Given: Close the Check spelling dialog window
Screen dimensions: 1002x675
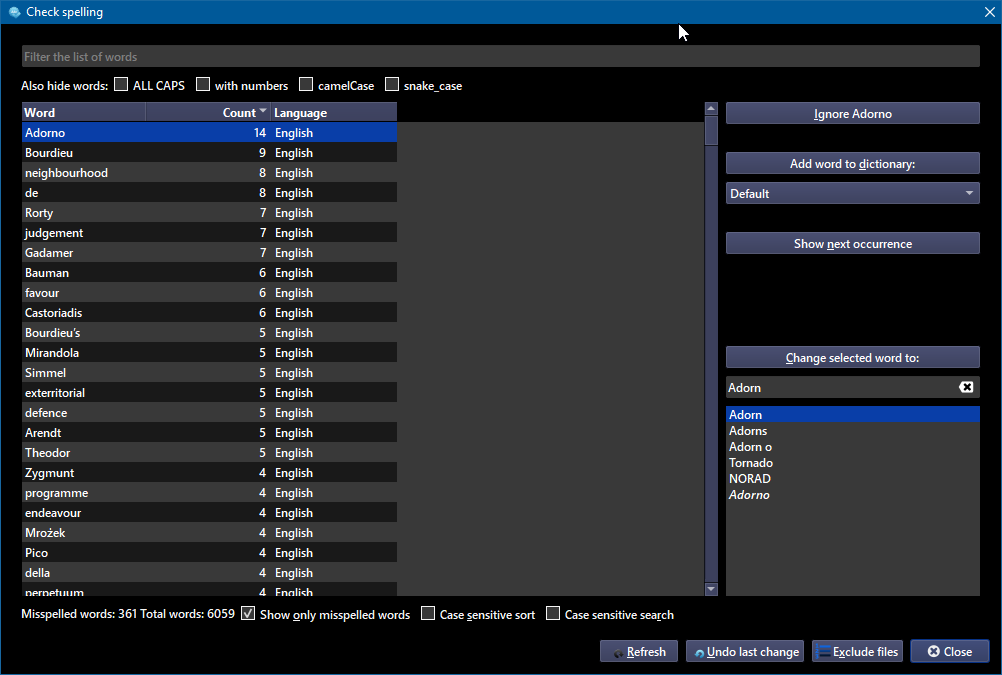Looking at the screenshot, I should (989, 12).
